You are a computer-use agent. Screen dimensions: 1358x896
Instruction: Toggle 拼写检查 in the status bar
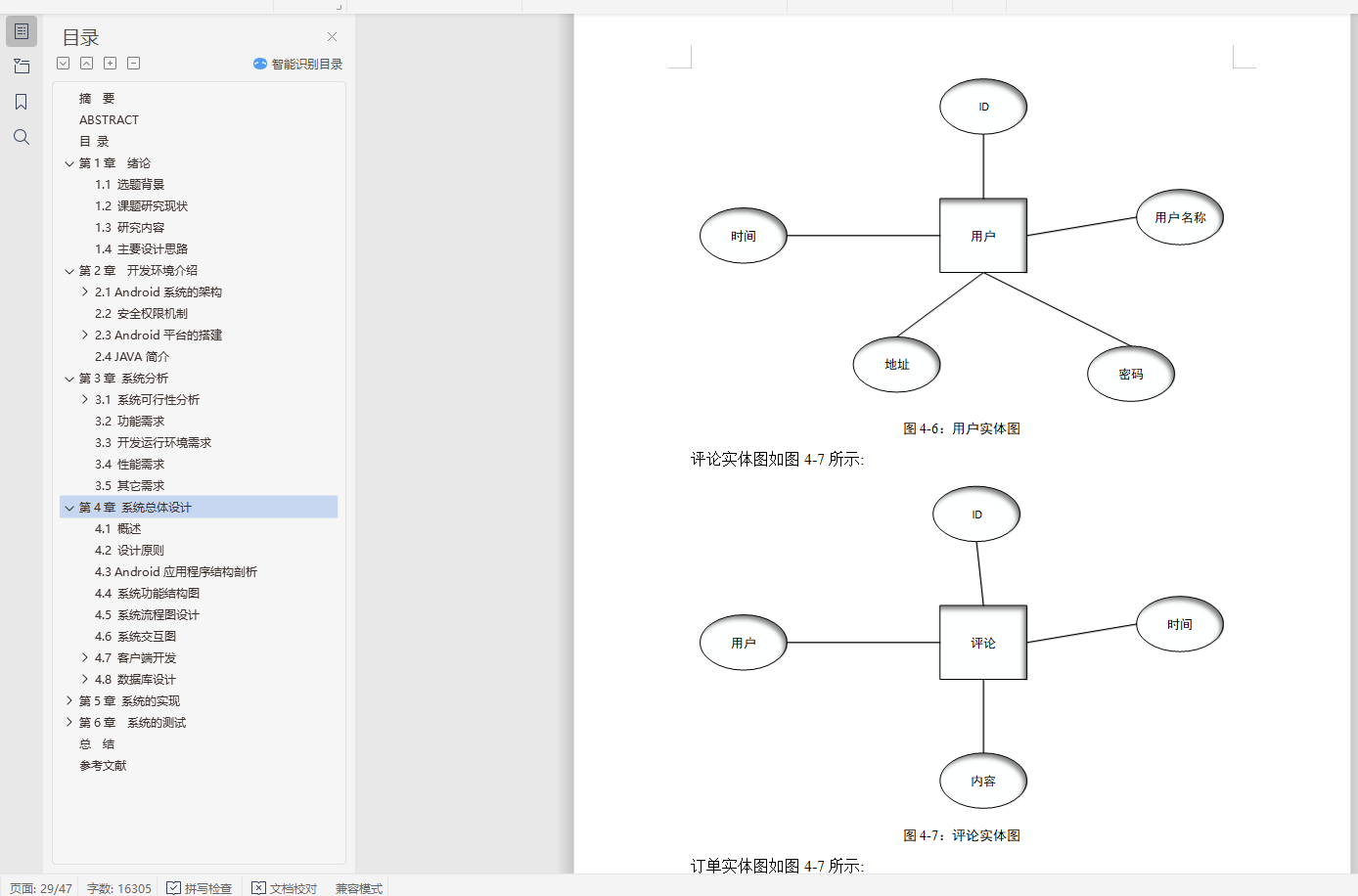tap(200, 888)
